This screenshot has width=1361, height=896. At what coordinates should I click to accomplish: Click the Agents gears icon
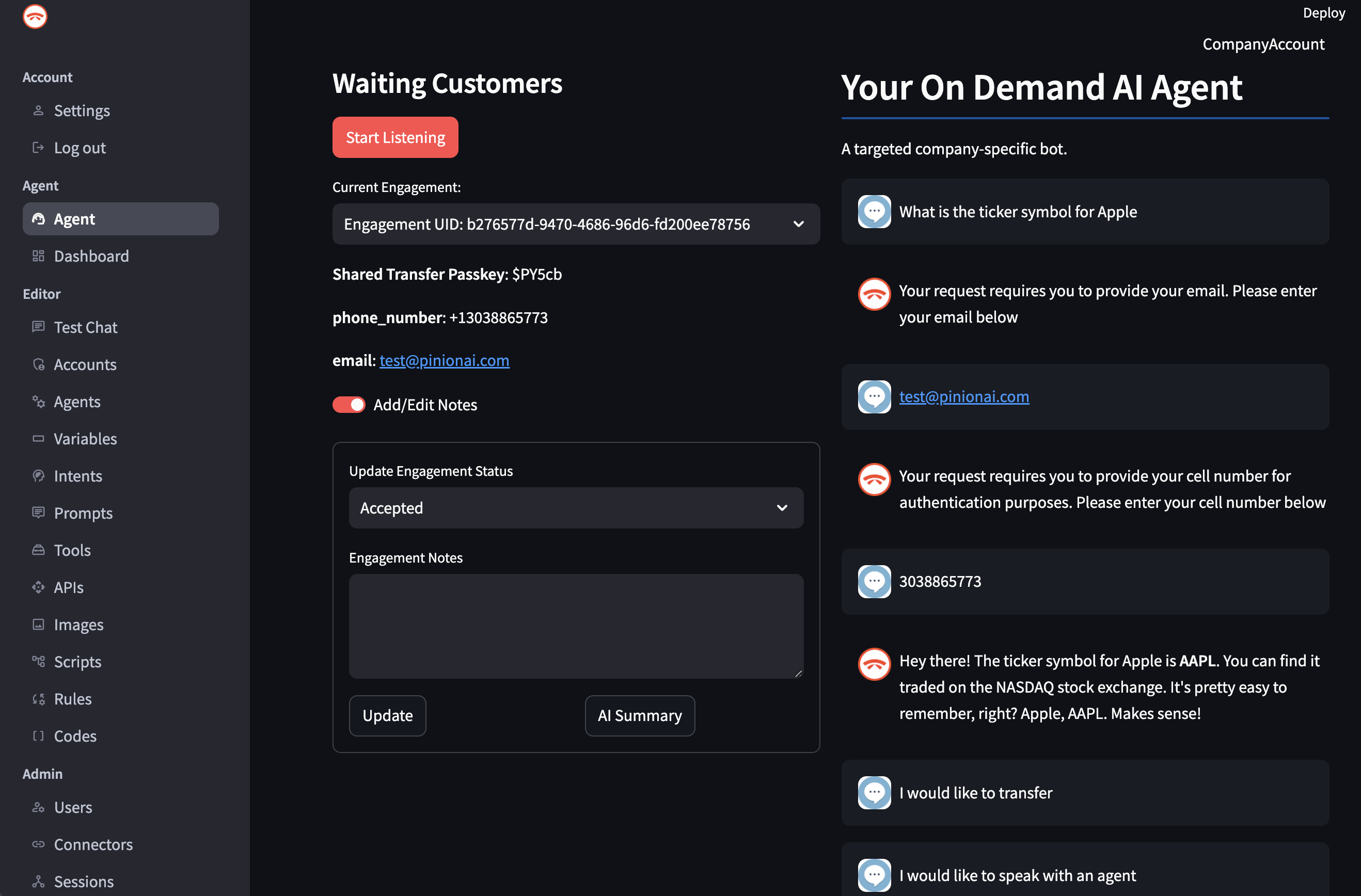tap(38, 402)
